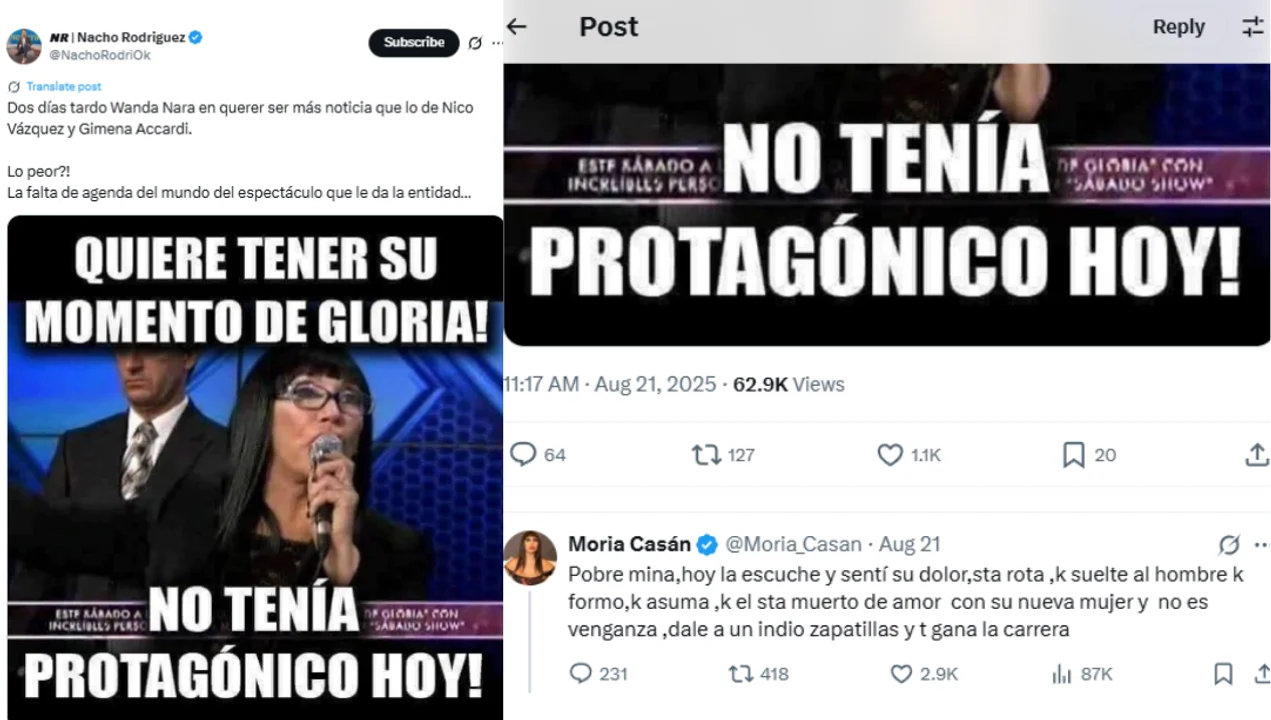Open the @Moria_Casan profile handle

click(x=793, y=544)
